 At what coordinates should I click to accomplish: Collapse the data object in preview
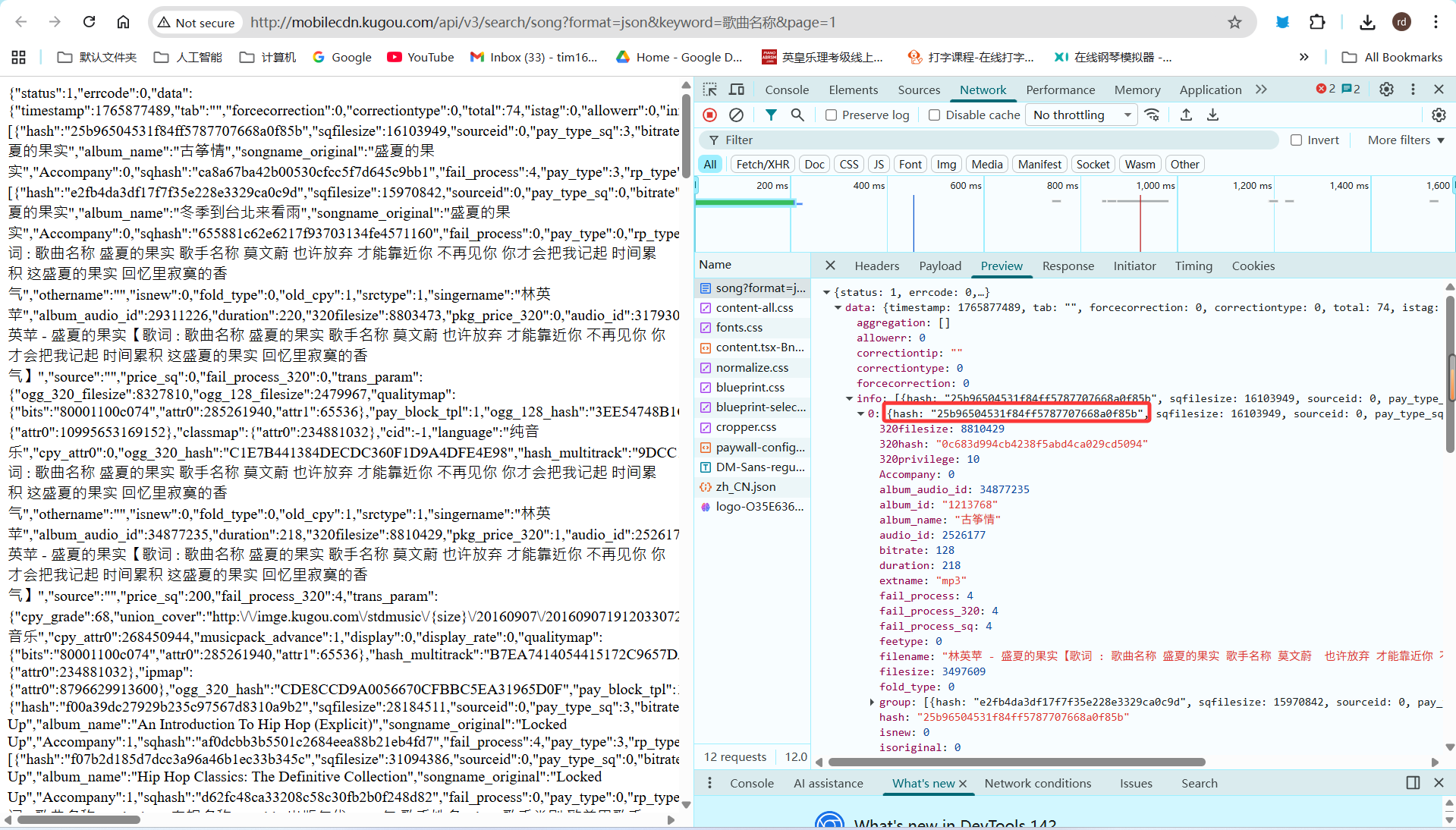tap(838, 307)
